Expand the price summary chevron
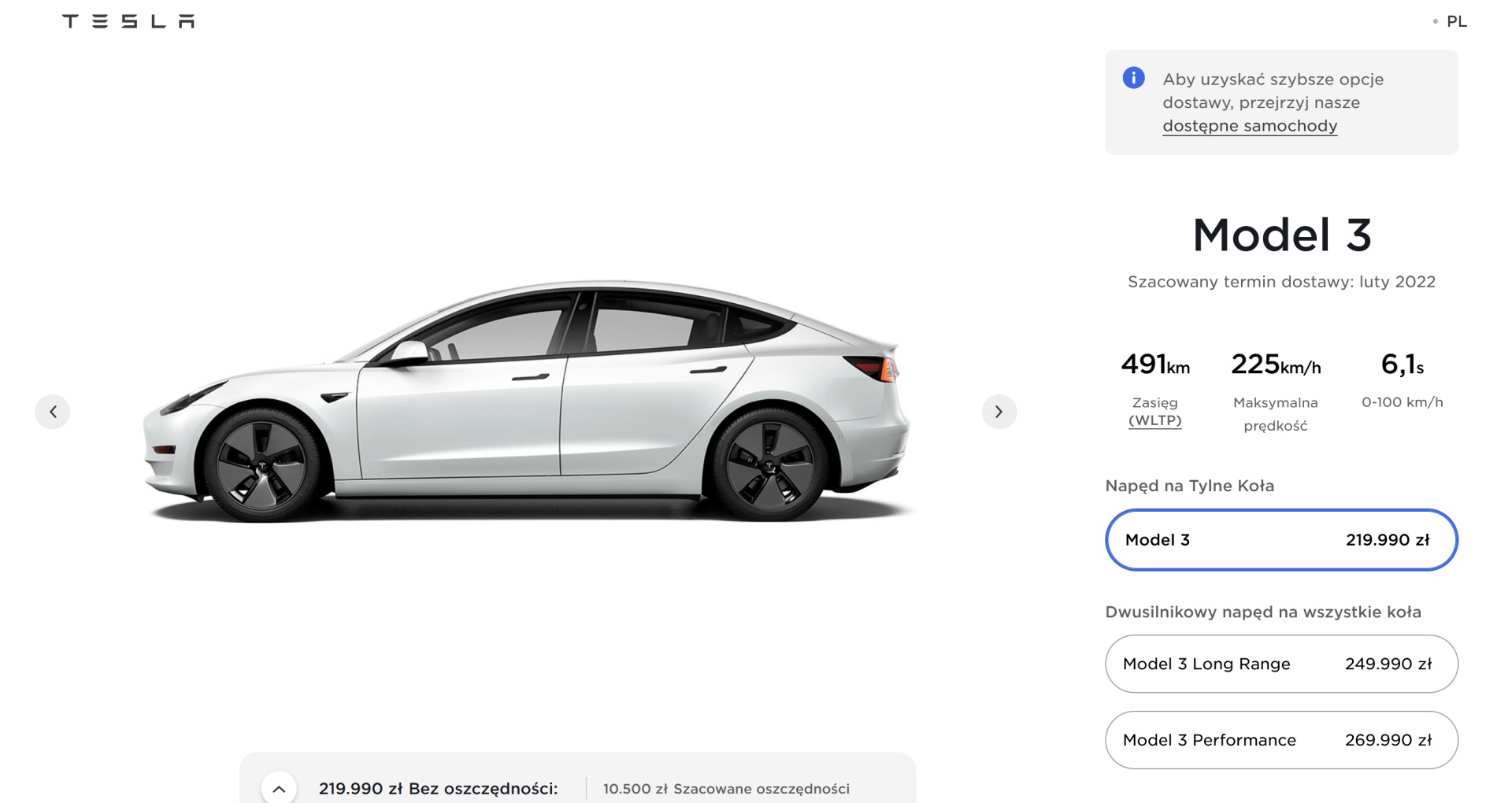Image resolution: width=1512 pixels, height=803 pixels. [279, 788]
